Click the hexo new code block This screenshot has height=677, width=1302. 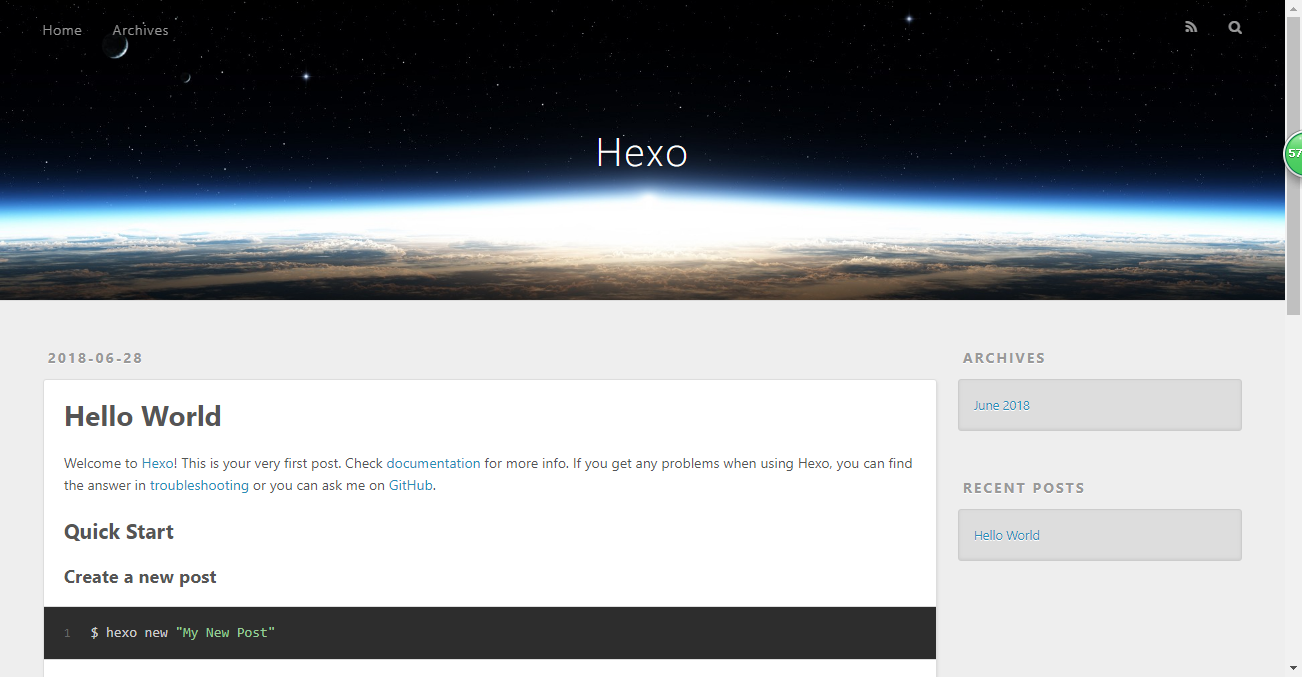(x=490, y=633)
